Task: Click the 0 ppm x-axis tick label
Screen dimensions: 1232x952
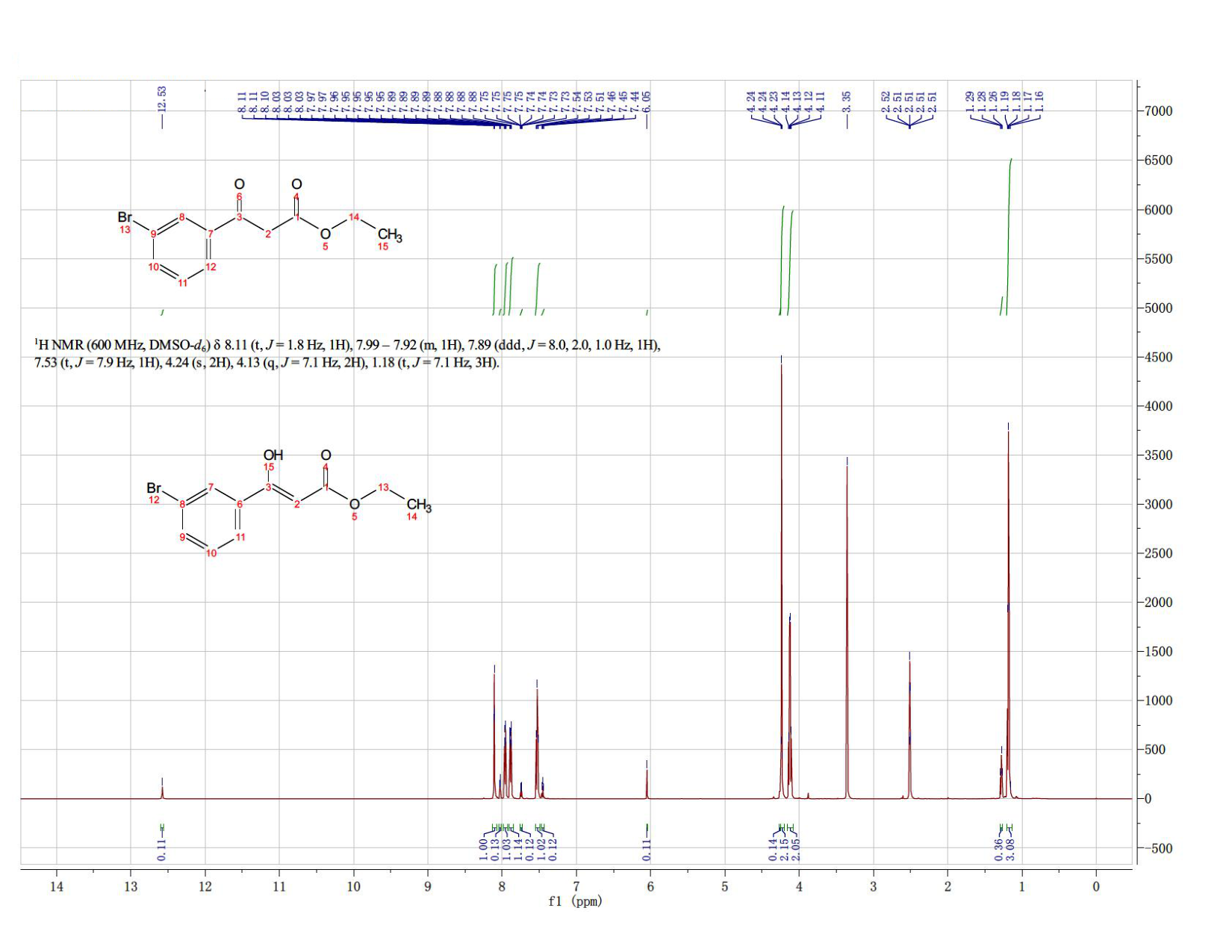Action: 1096,886
